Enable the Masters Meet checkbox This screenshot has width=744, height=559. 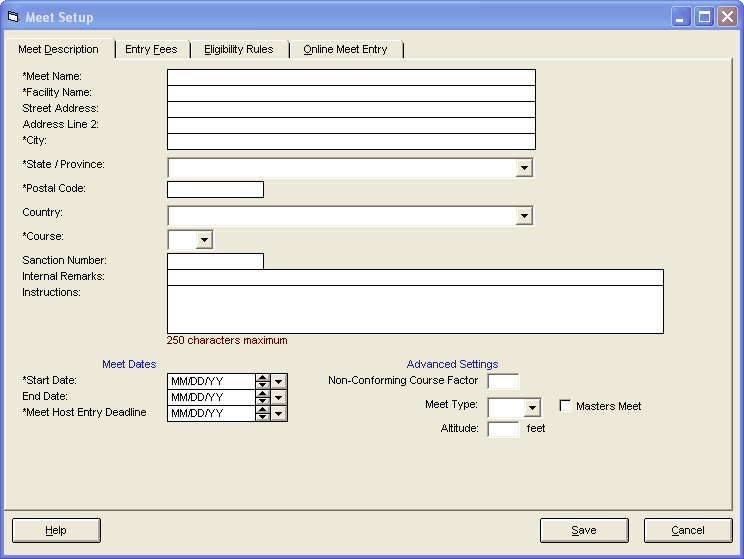566,406
